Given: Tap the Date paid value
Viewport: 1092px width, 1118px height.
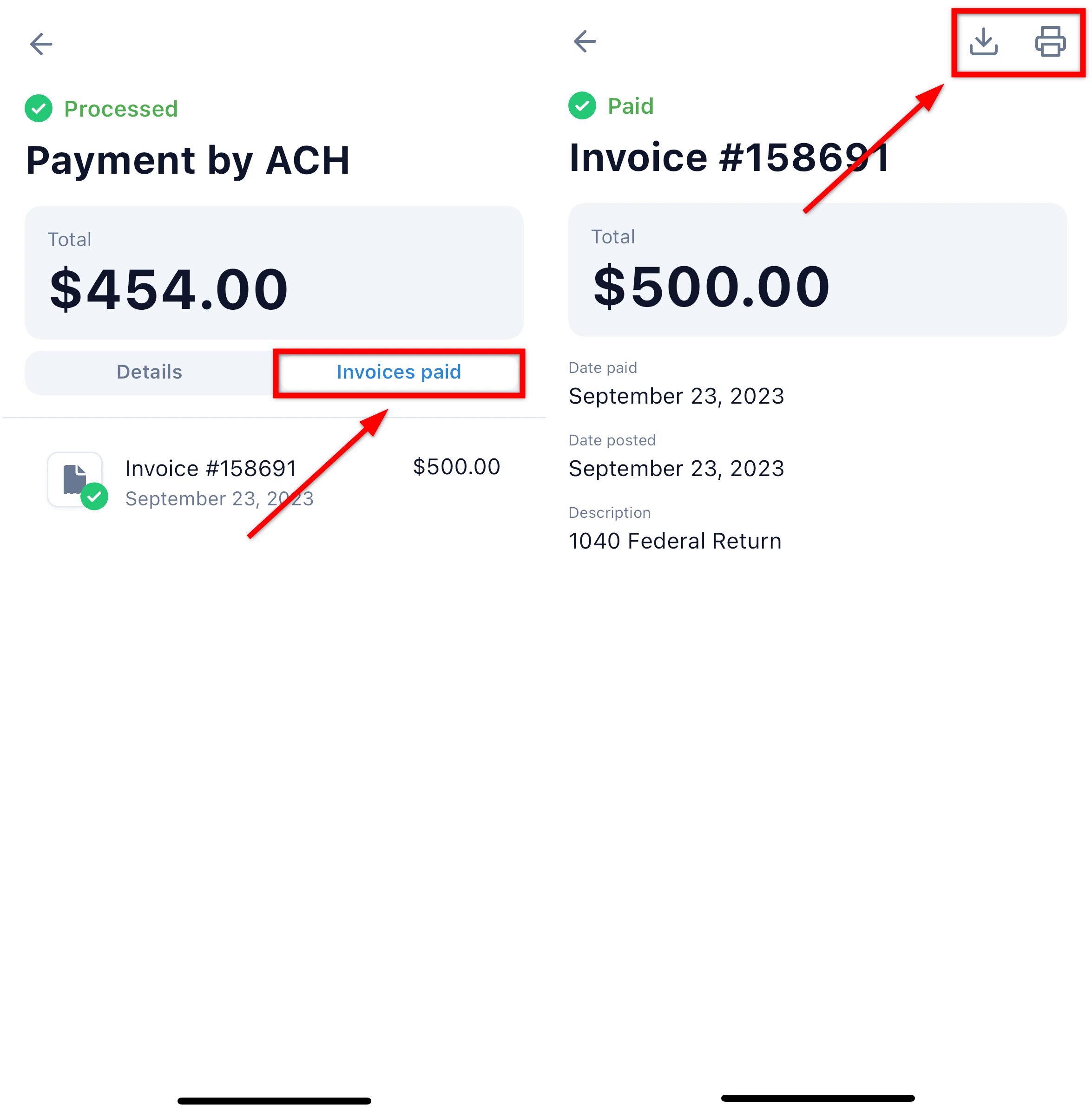Looking at the screenshot, I should [x=676, y=396].
